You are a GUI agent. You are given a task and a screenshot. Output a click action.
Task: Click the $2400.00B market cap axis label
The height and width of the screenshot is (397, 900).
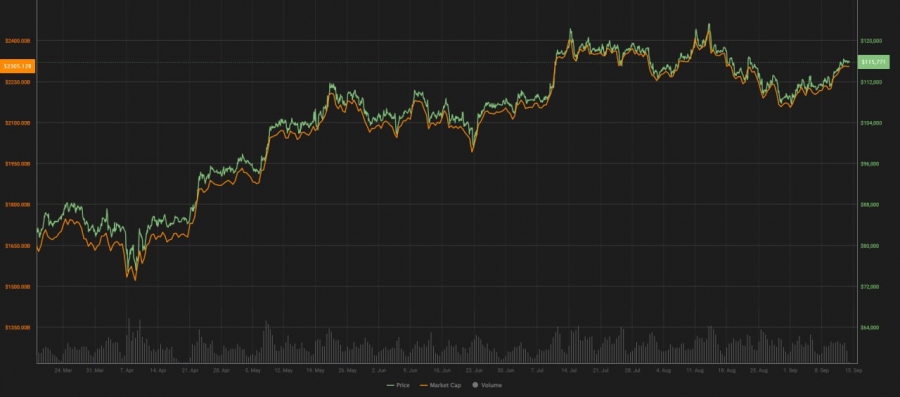pyautogui.click(x=17, y=41)
